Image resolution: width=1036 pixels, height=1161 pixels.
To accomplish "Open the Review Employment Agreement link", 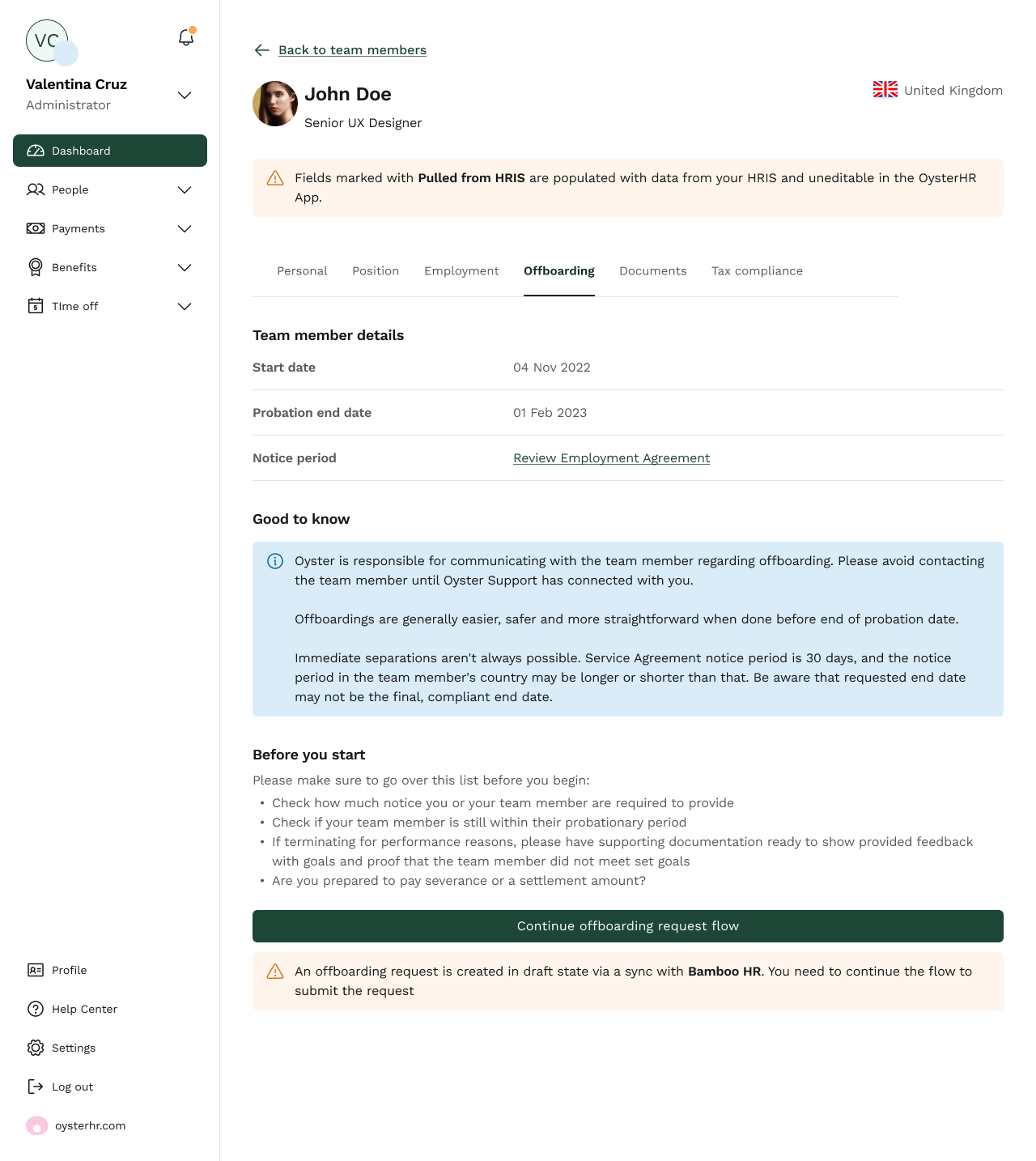I will (x=612, y=458).
